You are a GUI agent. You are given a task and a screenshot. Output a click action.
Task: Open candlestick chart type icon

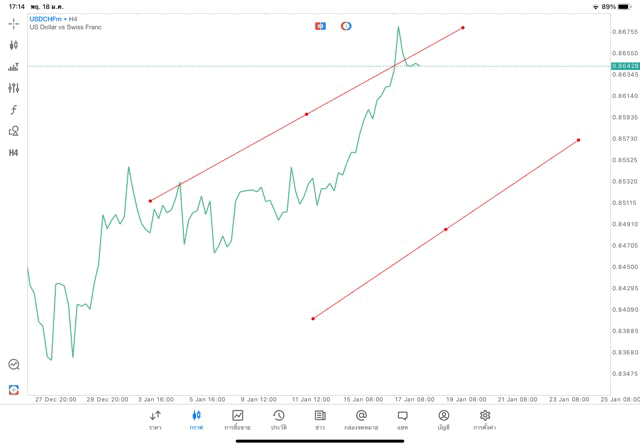tap(14, 45)
